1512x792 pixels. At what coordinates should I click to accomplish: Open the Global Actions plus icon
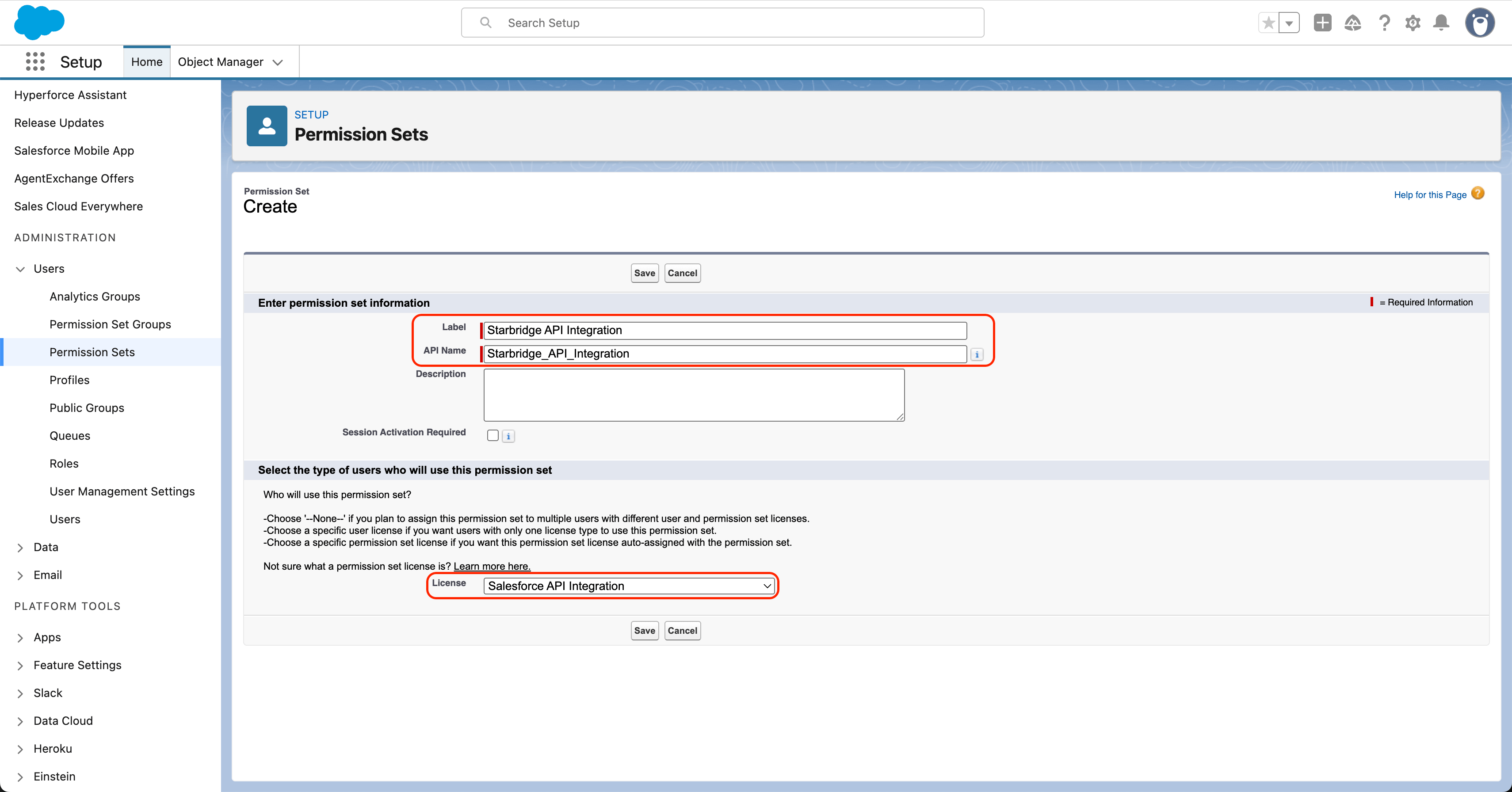click(1322, 23)
